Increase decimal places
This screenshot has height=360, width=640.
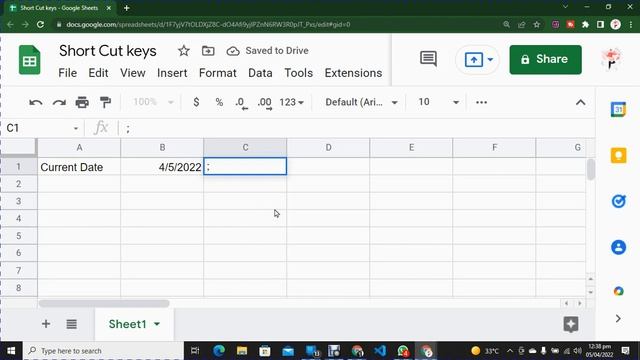click(264, 103)
